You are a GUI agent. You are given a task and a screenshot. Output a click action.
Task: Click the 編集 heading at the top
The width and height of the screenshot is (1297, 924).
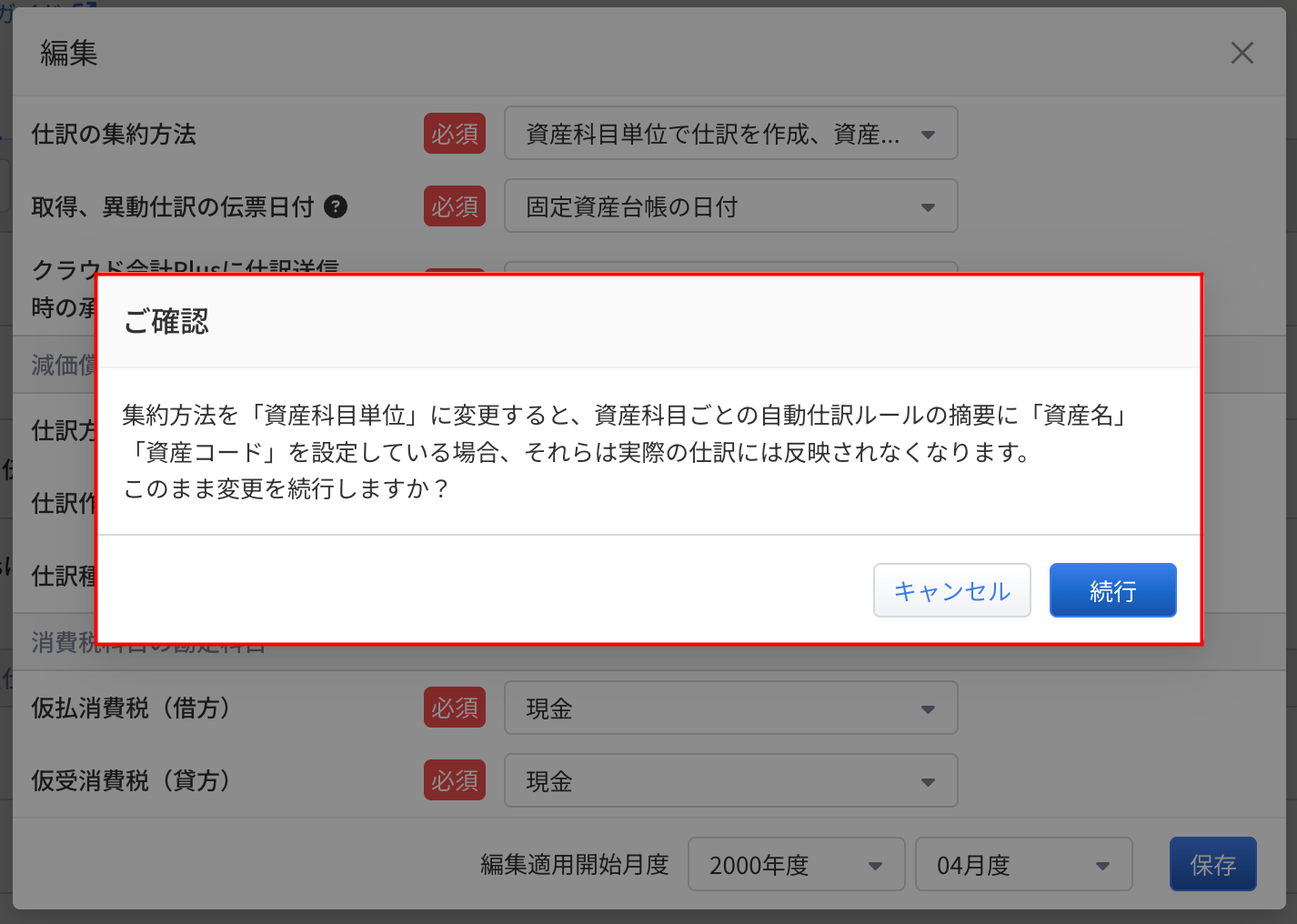pos(69,53)
